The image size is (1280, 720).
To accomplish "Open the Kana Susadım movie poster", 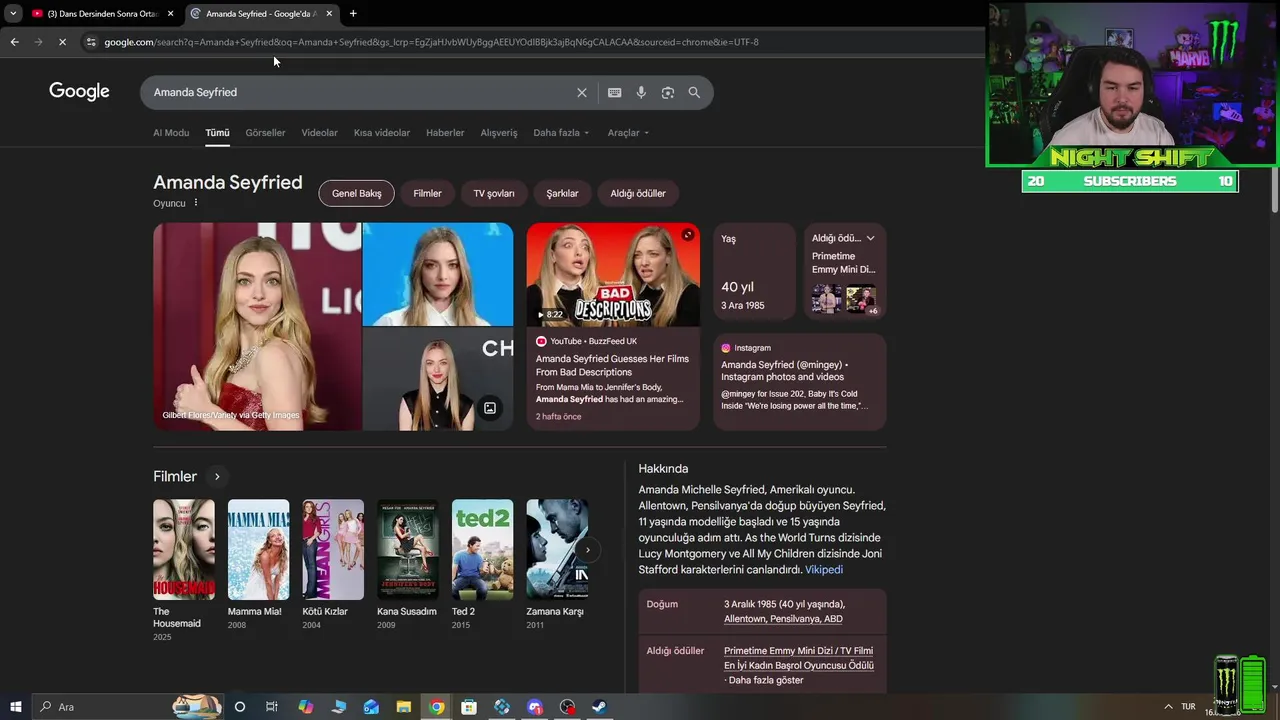I will tap(408, 549).
